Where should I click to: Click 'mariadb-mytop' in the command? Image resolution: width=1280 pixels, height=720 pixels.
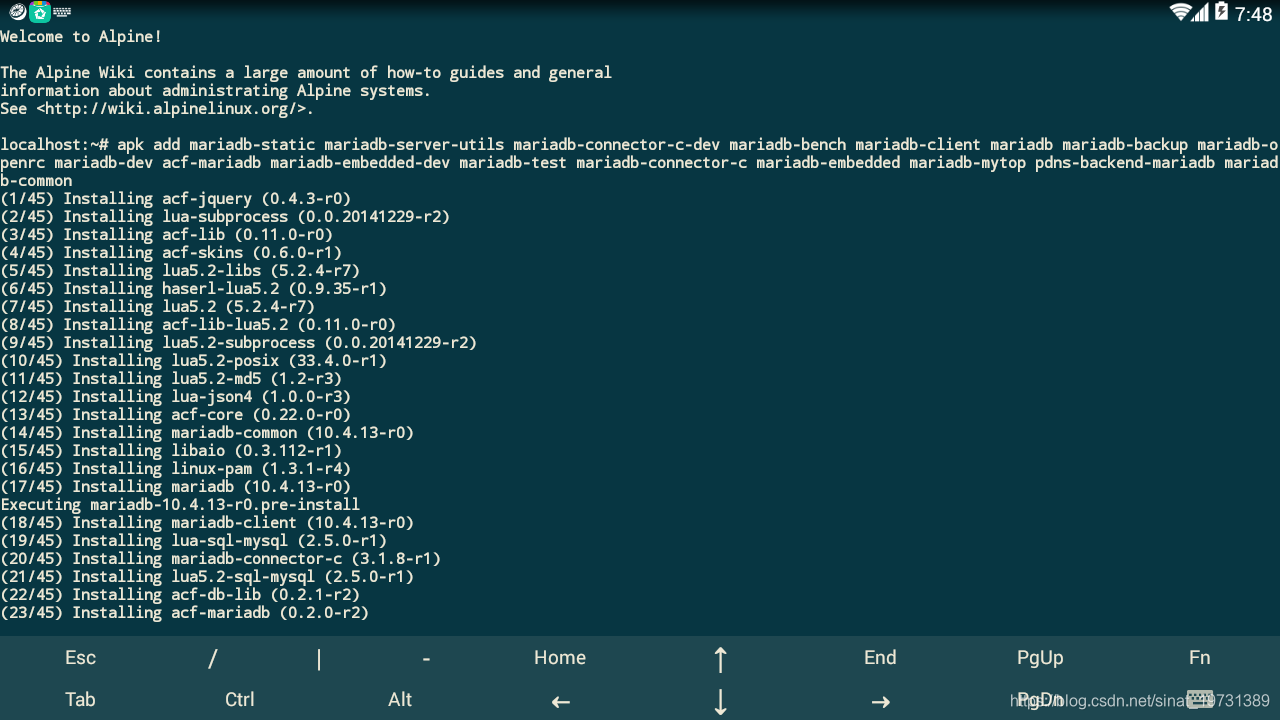968,162
